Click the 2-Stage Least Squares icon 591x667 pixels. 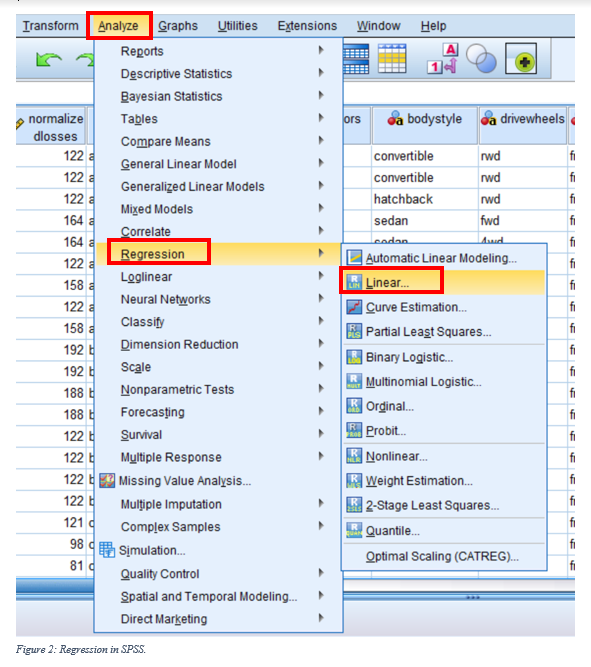coord(354,505)
